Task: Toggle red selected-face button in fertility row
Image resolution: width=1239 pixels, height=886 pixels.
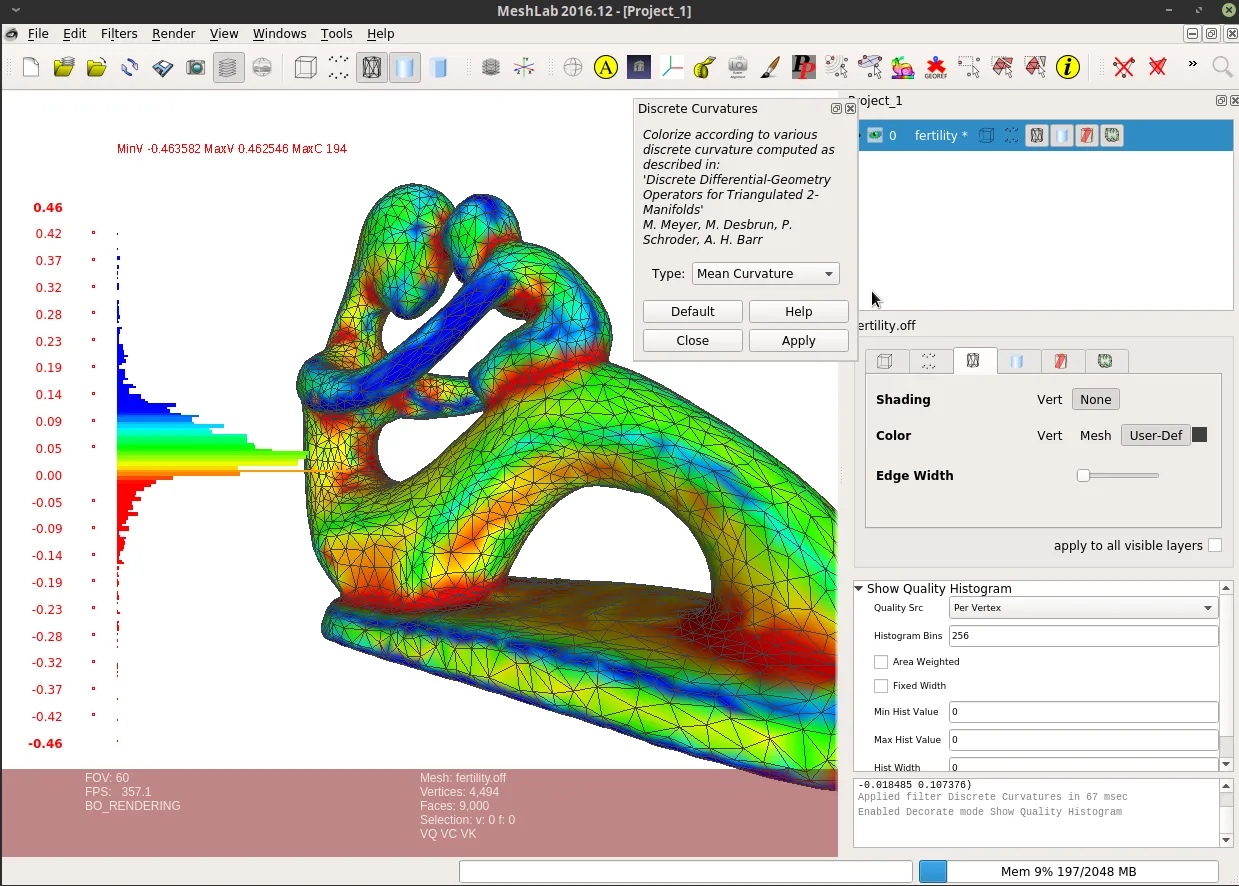Action: tap(1087, 135)
